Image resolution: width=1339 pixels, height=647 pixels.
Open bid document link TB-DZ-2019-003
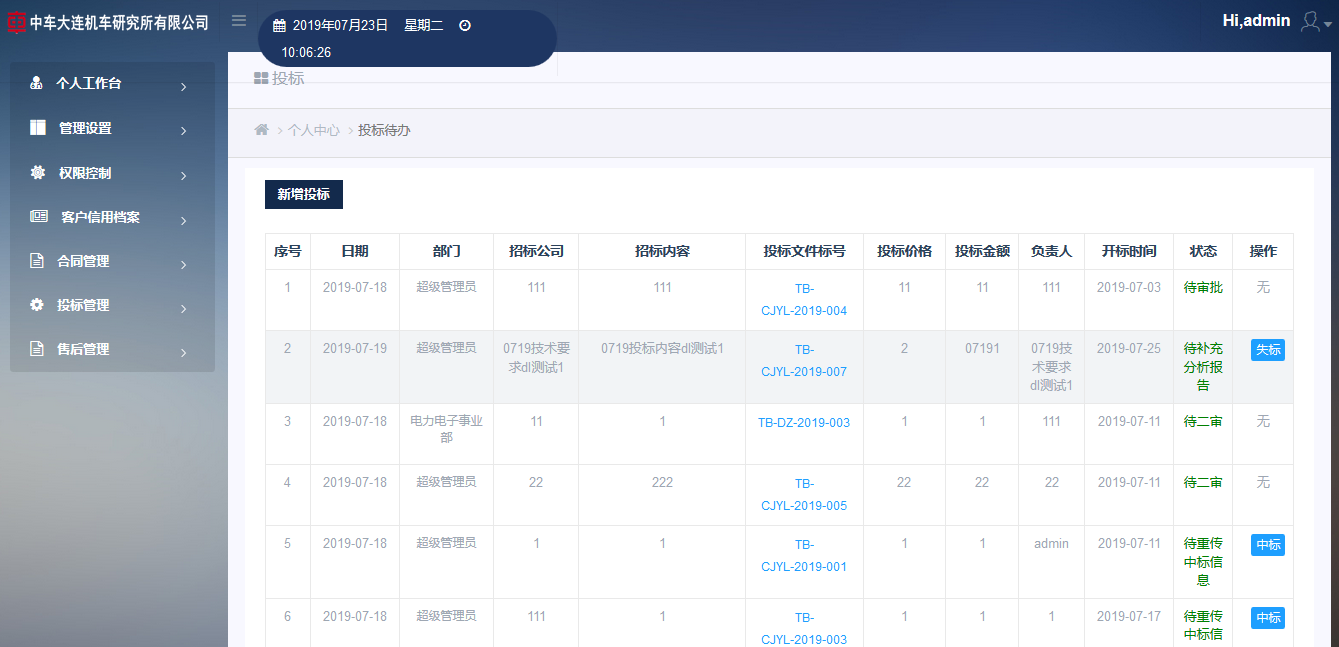(x=803, y=423)
